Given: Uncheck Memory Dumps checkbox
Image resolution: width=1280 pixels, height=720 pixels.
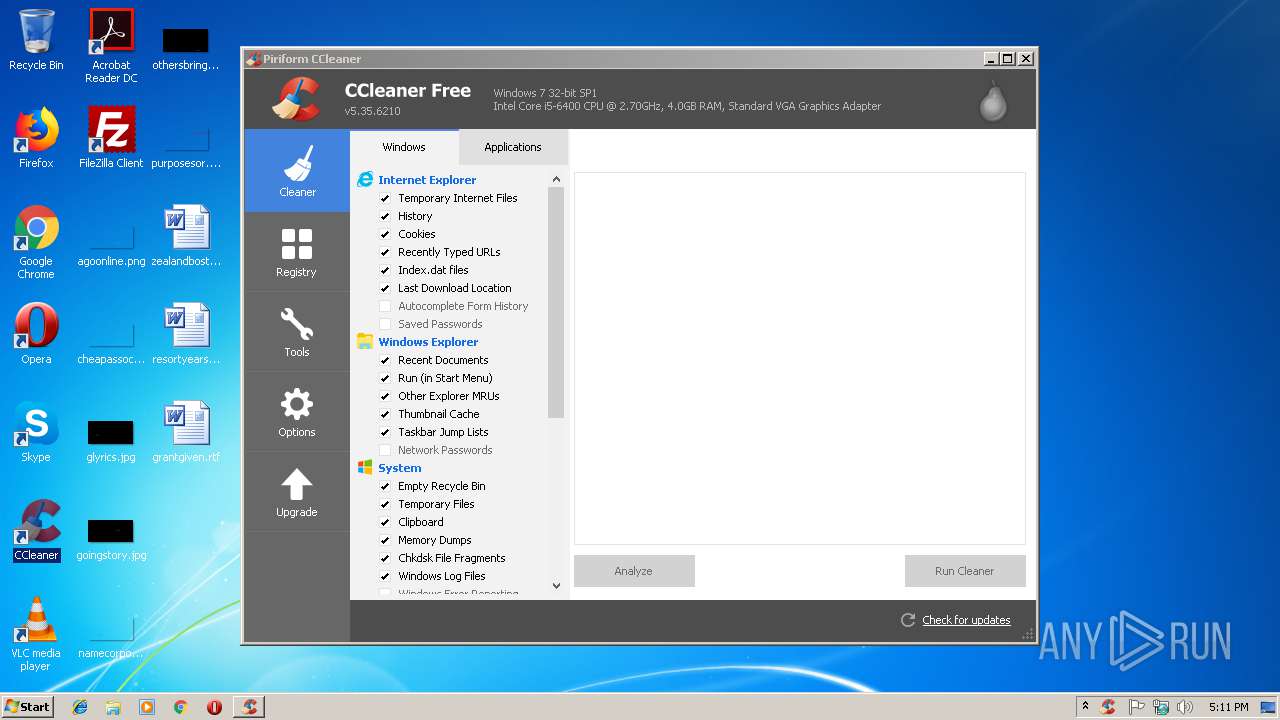Looking at the screenshot, I should pyautogui.click(x=385, y=540).
